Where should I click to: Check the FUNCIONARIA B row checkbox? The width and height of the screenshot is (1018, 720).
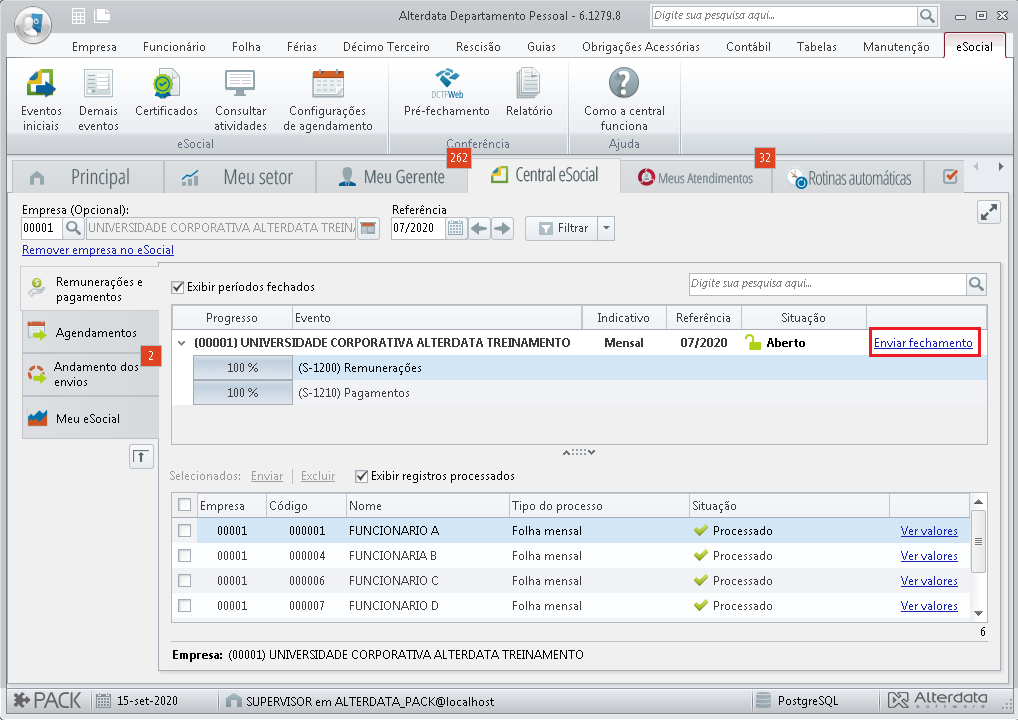pos(184,556)
